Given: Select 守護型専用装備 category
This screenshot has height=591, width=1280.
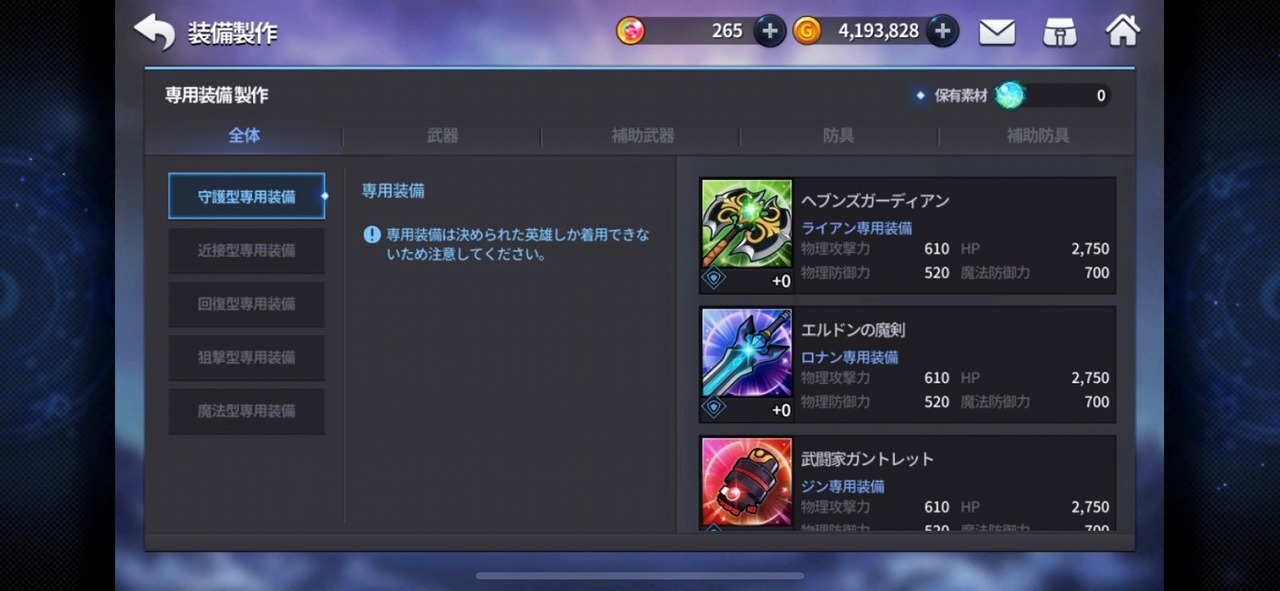Looking at the screenshot, I should click(x=247, y=197).
